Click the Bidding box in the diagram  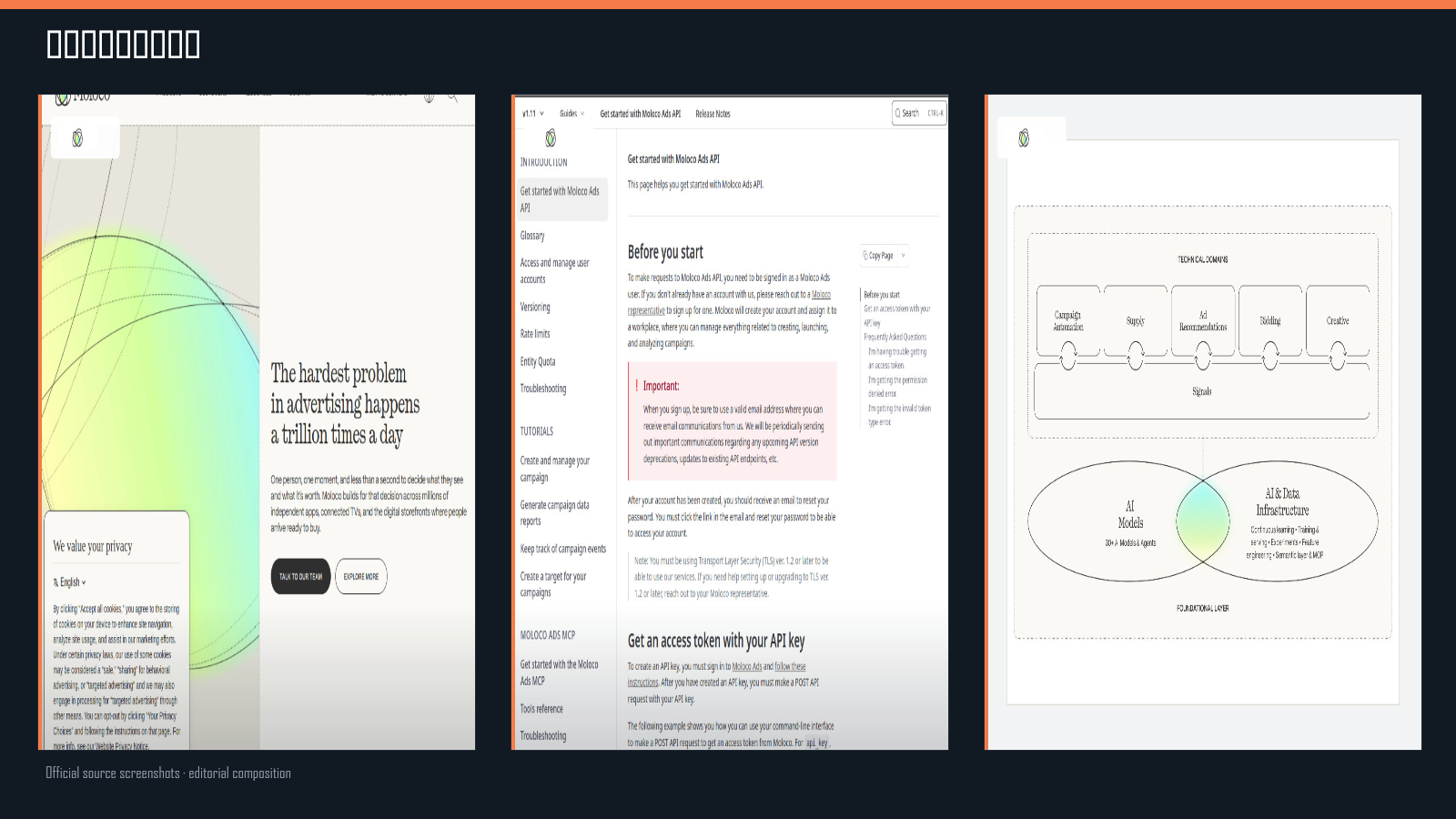[1270, 320]
